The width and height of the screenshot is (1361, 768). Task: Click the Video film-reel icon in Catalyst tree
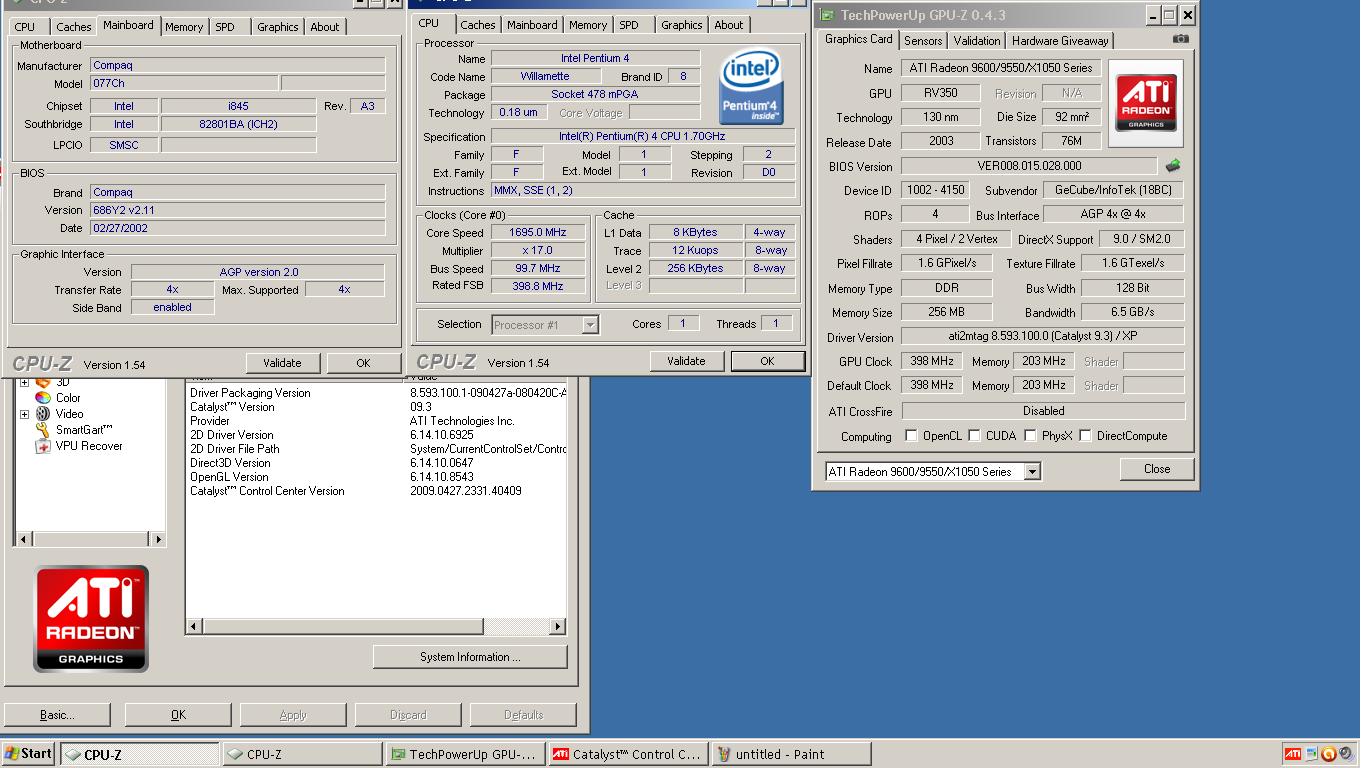(43, 413)
